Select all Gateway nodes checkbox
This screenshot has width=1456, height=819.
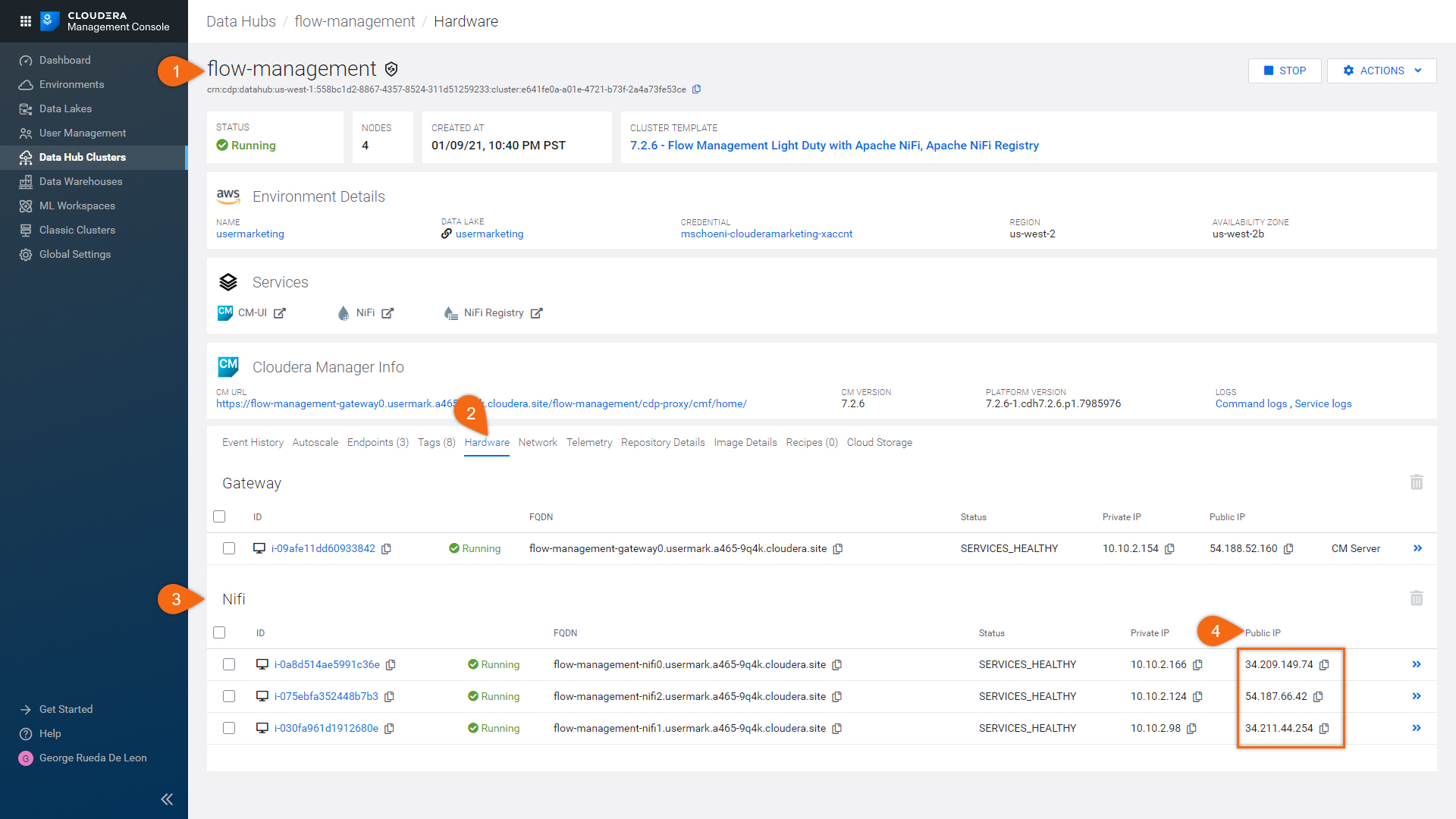coord(219,516)
